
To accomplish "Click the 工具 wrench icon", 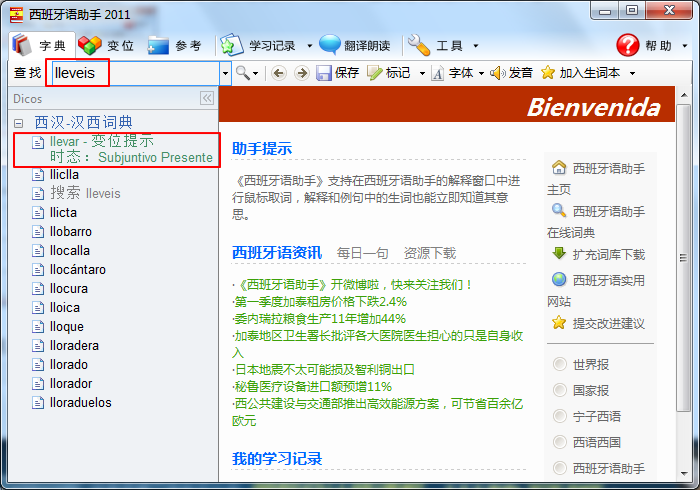I will pos(419,46).
